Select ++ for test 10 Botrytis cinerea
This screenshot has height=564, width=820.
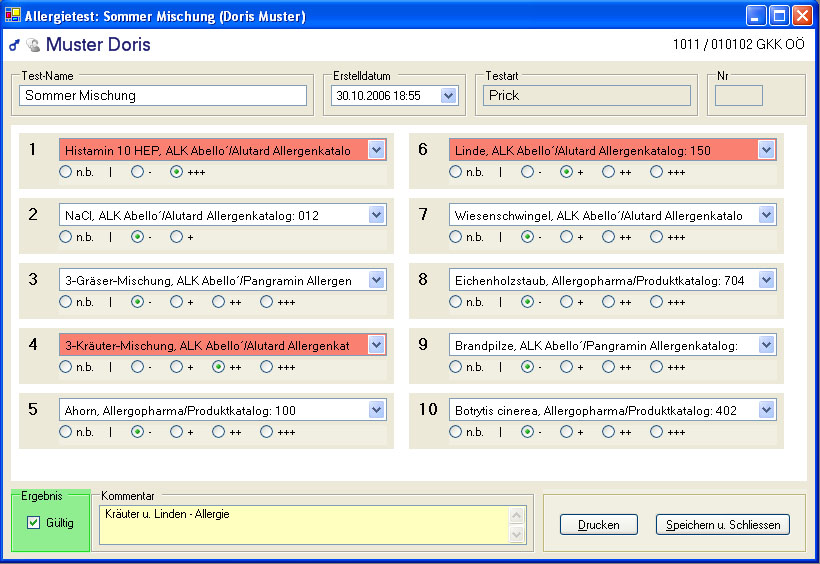pos(608,431)
